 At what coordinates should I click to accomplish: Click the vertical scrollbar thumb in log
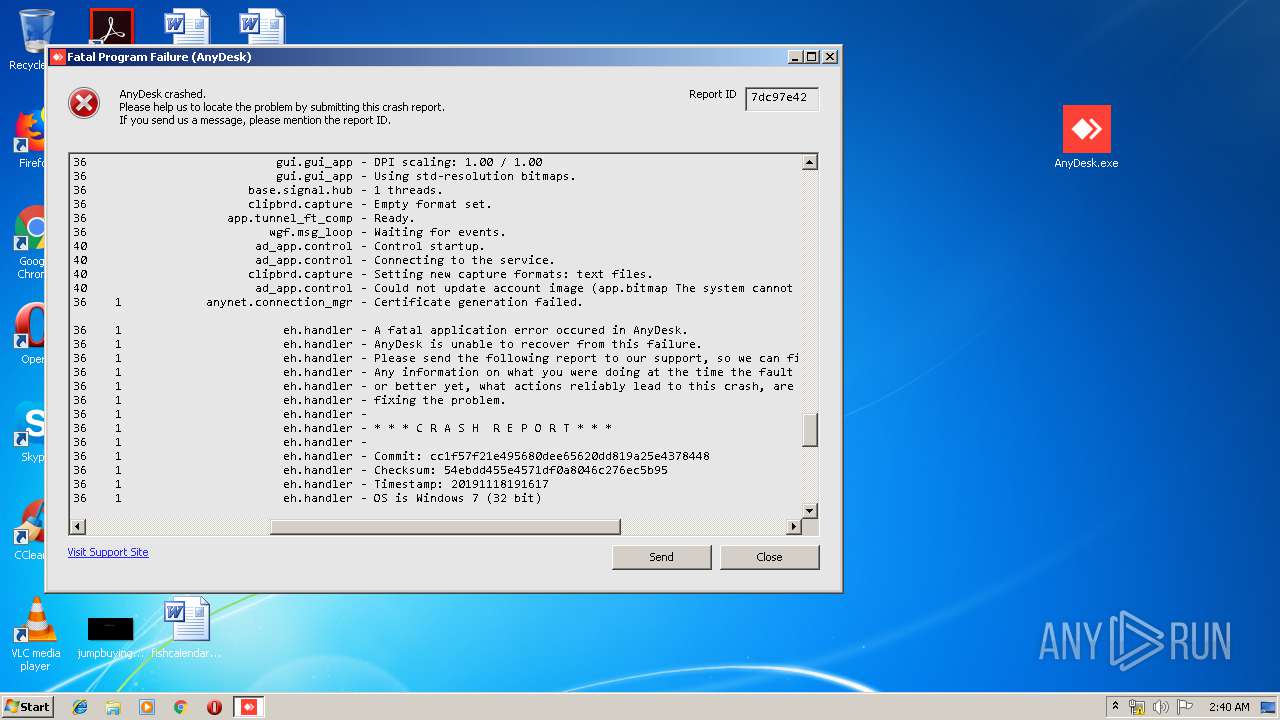[810, 430]
